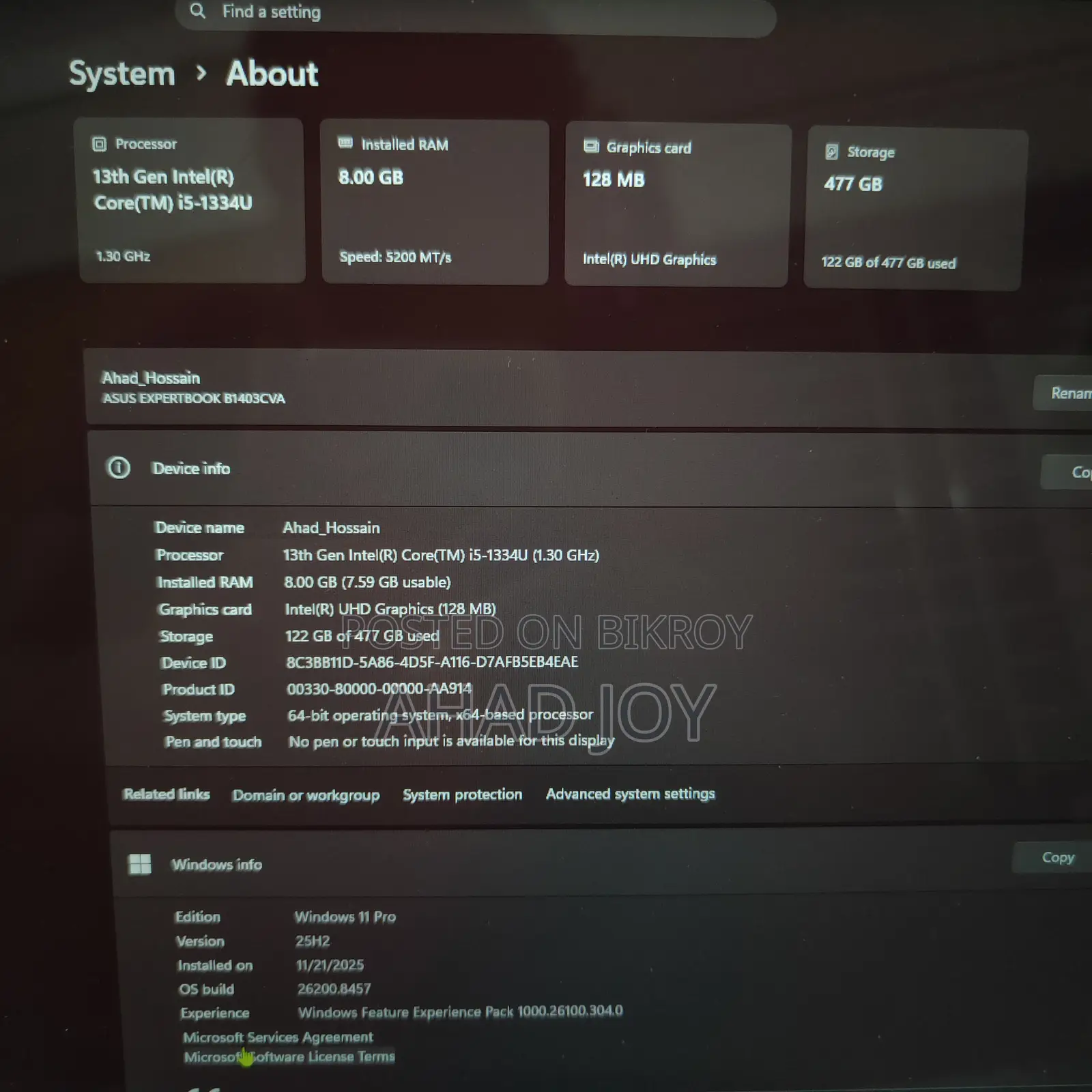
Task: Click the Windows logo icon
Action: click(x=140, y=863)
